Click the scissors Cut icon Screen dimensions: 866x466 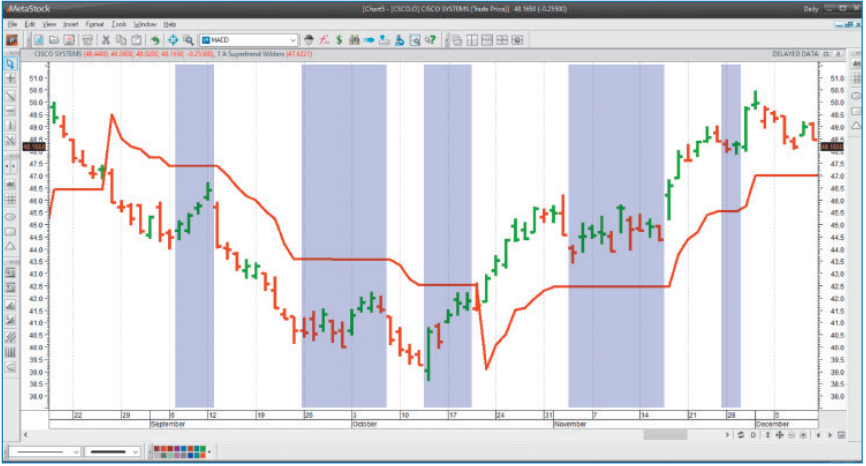(x=105, y=40)
